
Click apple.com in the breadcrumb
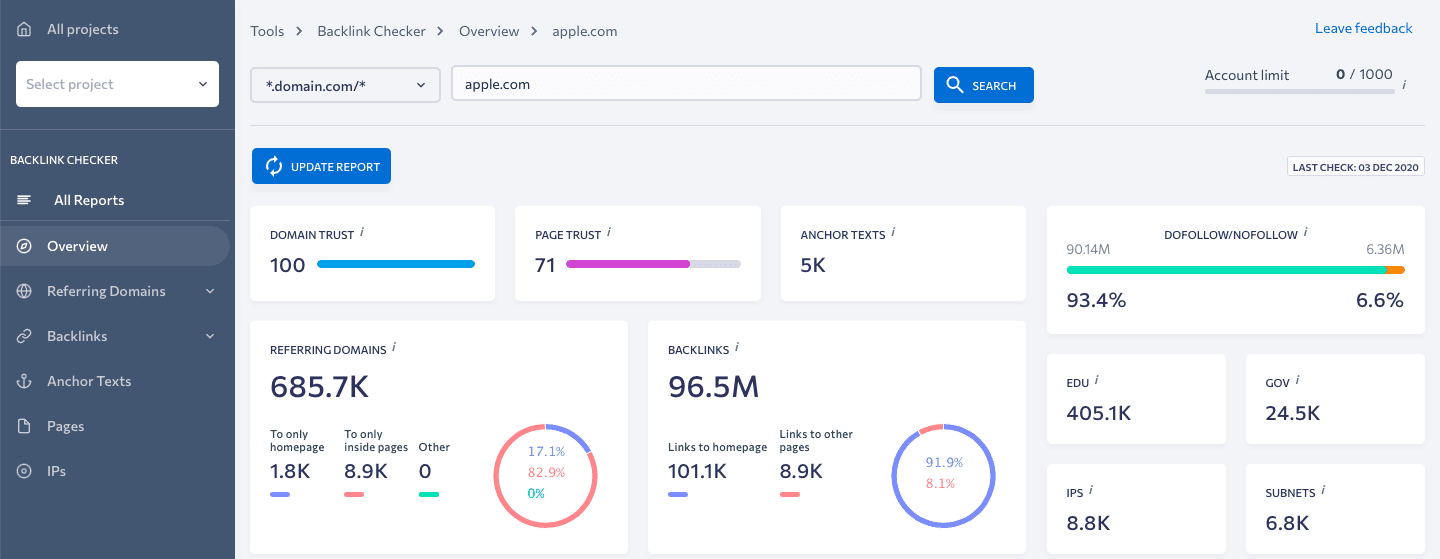coord(585,31)
